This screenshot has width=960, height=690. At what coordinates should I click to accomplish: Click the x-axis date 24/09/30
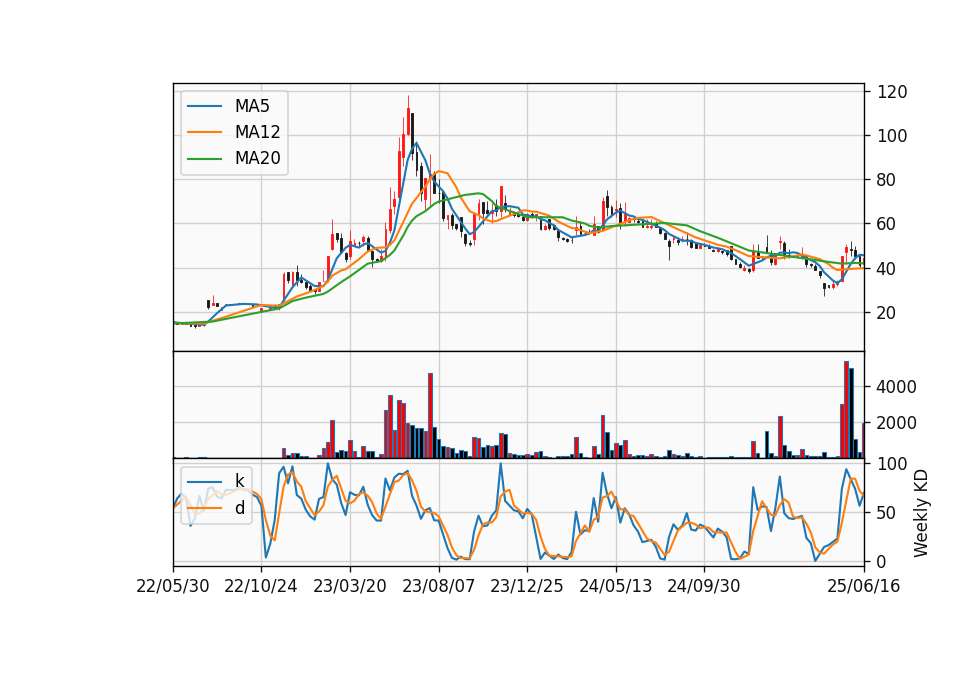point(703,586)
